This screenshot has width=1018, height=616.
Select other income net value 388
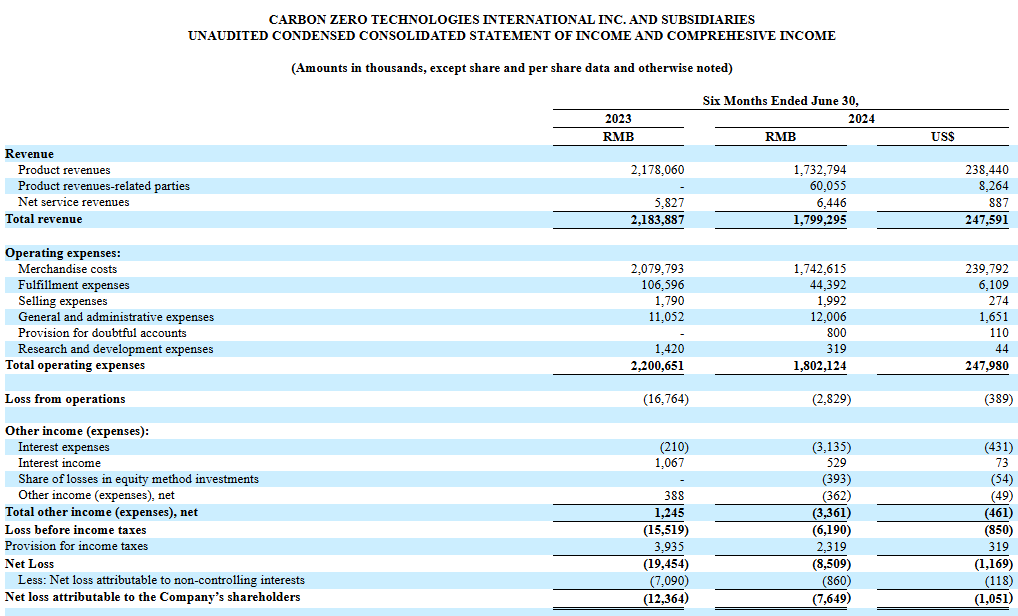(x=674, y=495)
